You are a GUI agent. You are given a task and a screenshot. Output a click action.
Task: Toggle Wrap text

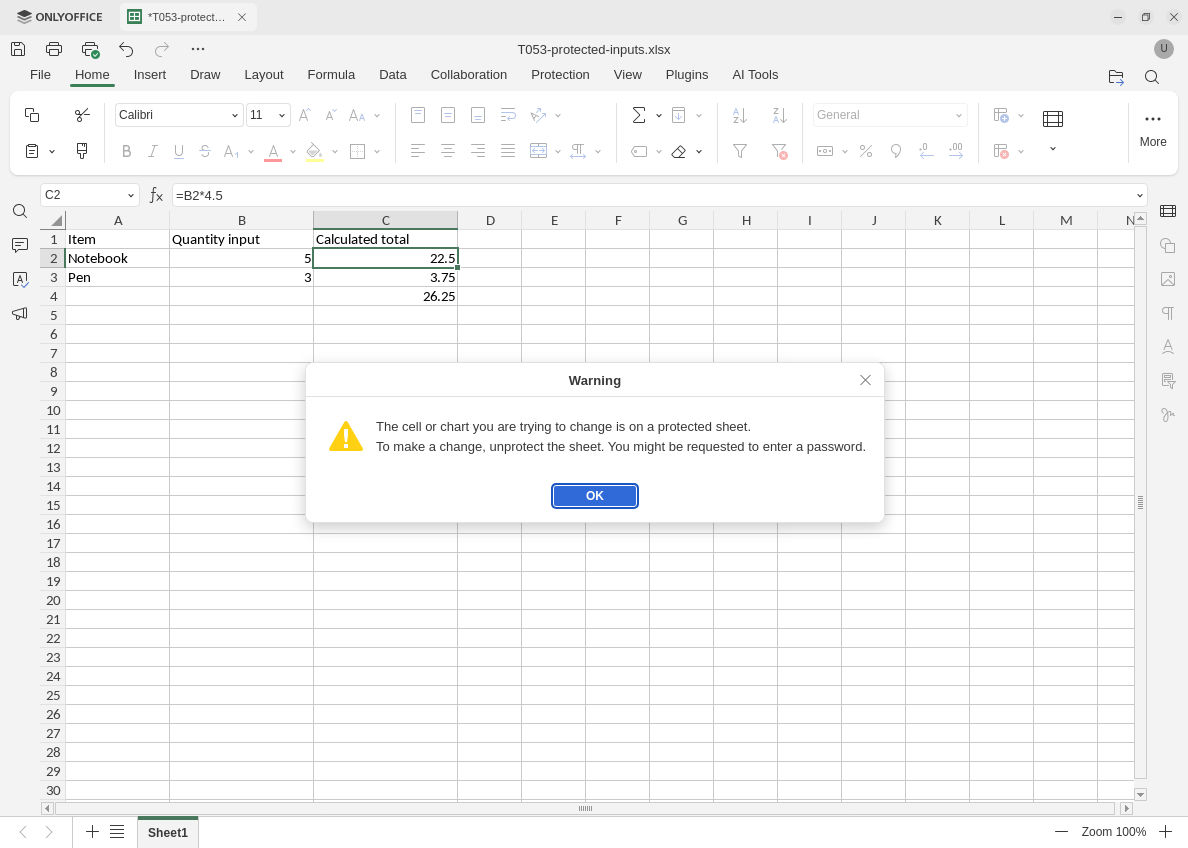point(508,114)
